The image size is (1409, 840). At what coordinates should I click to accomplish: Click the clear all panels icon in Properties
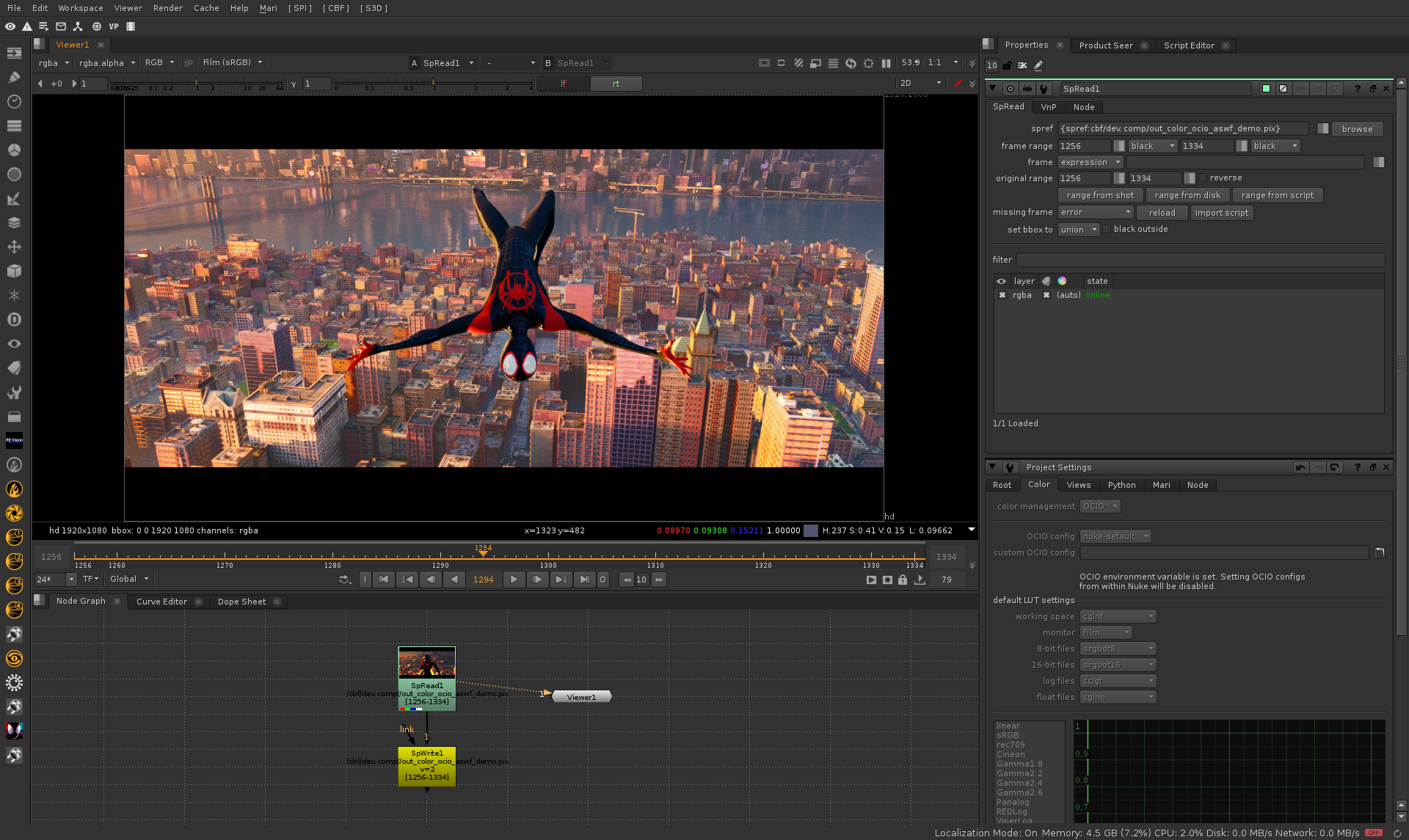1022,65
